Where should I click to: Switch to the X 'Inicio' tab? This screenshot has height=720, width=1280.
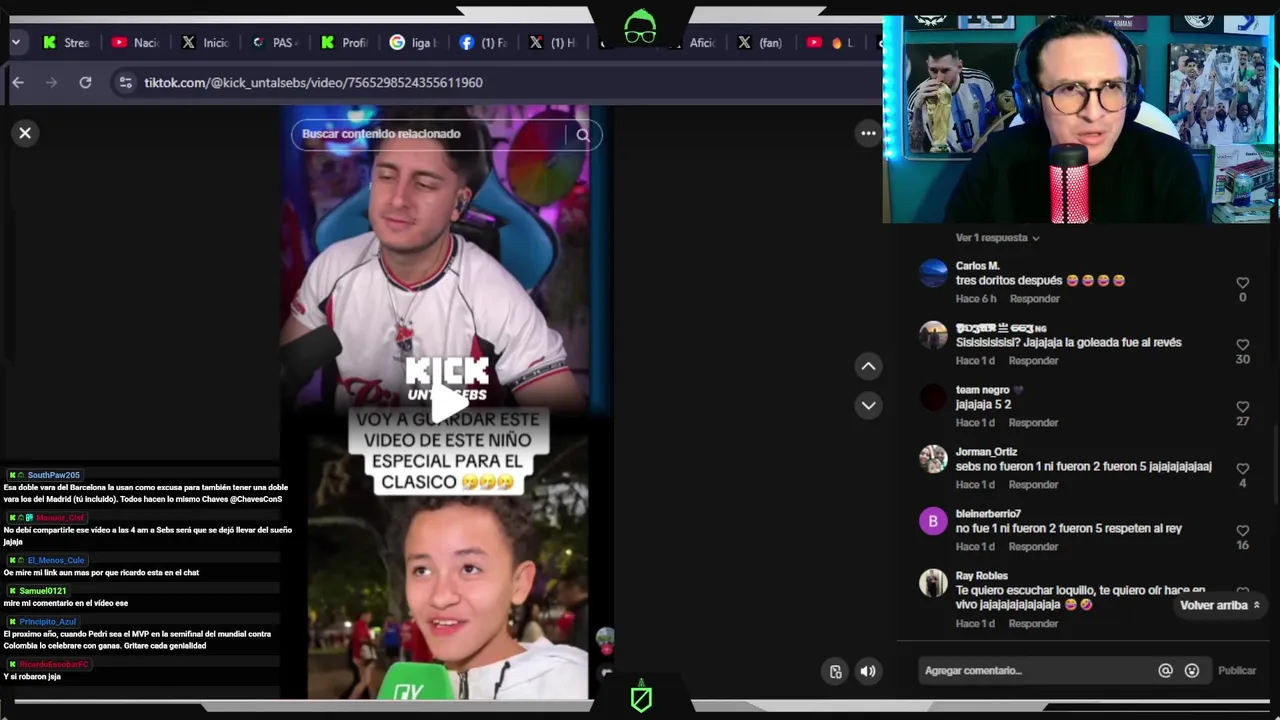[205, 42]
